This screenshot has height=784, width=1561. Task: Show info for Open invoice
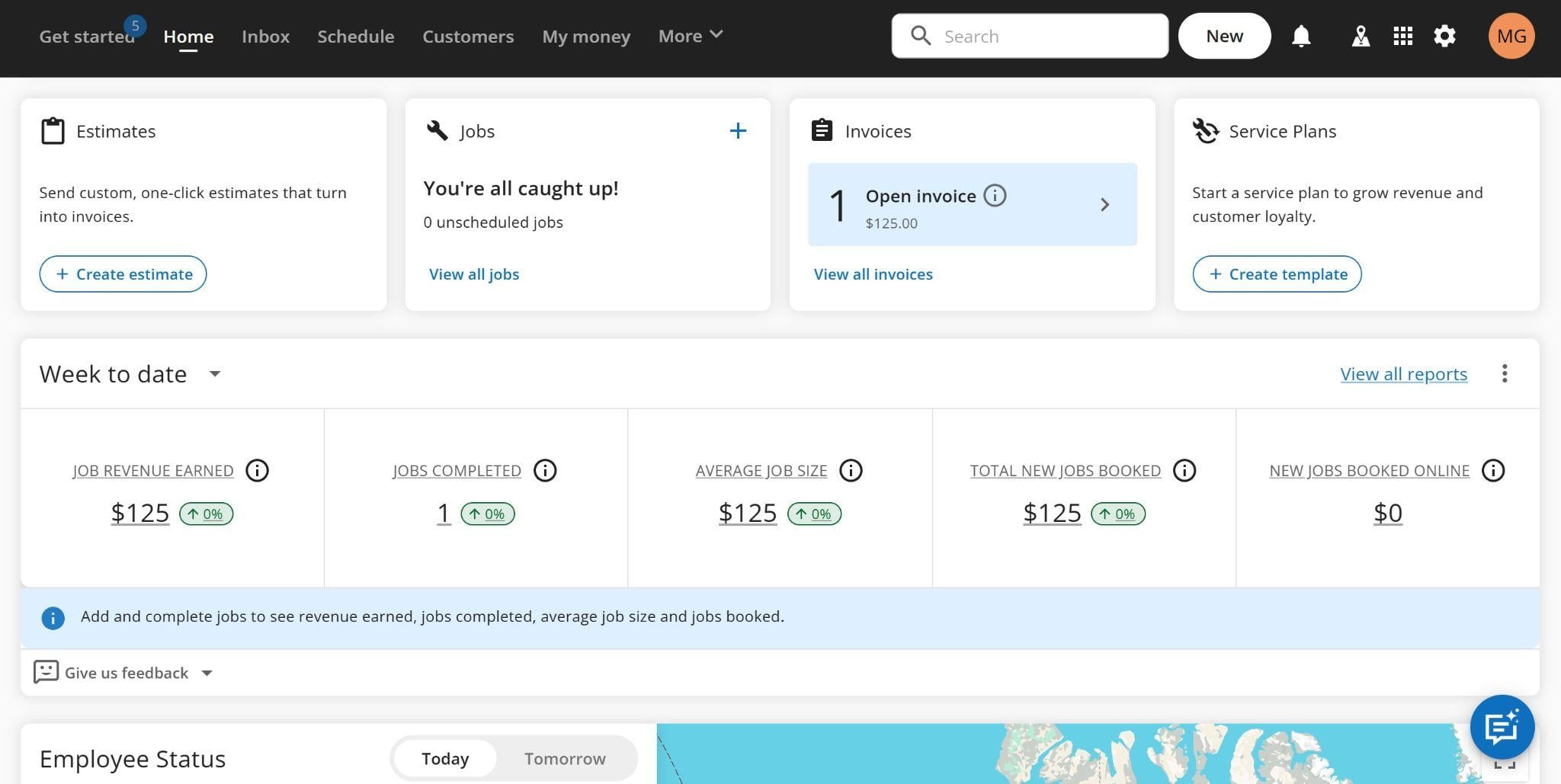point(995,196)
